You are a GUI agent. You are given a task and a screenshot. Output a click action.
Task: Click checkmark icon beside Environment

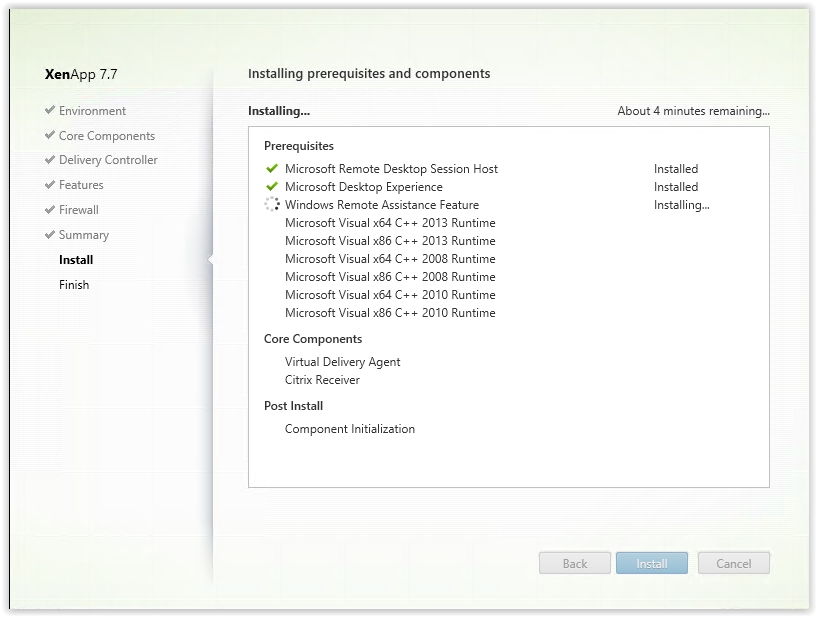tap(50, 110)
